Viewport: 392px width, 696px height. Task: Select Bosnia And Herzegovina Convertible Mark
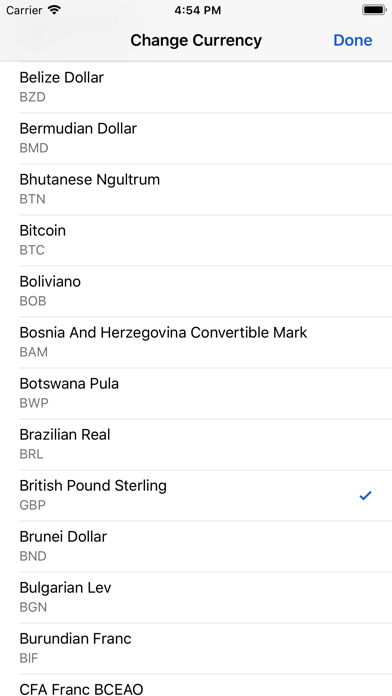[x=196, y=342]
